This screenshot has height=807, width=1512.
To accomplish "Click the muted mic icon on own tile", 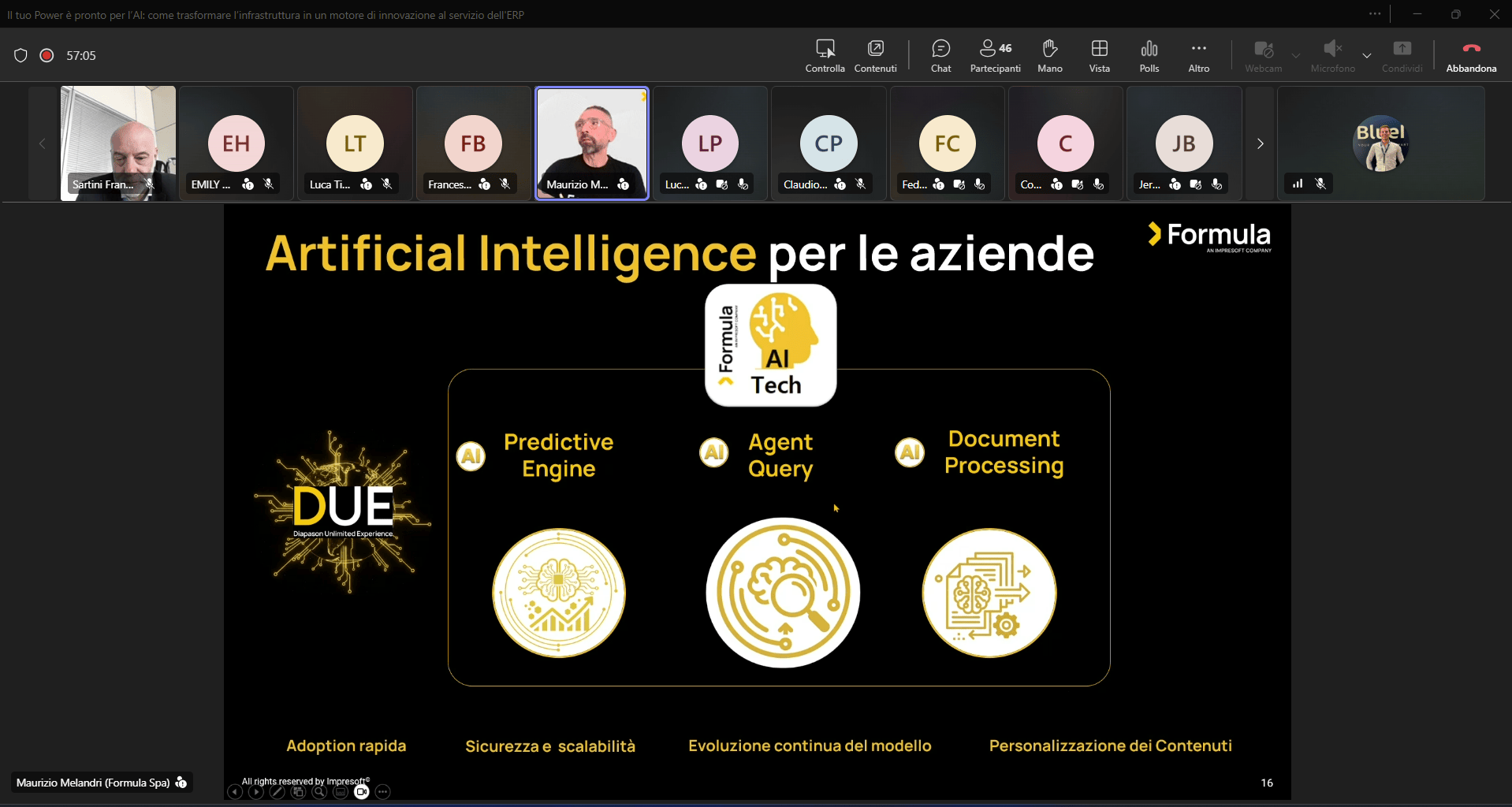I will [1320, 184].
